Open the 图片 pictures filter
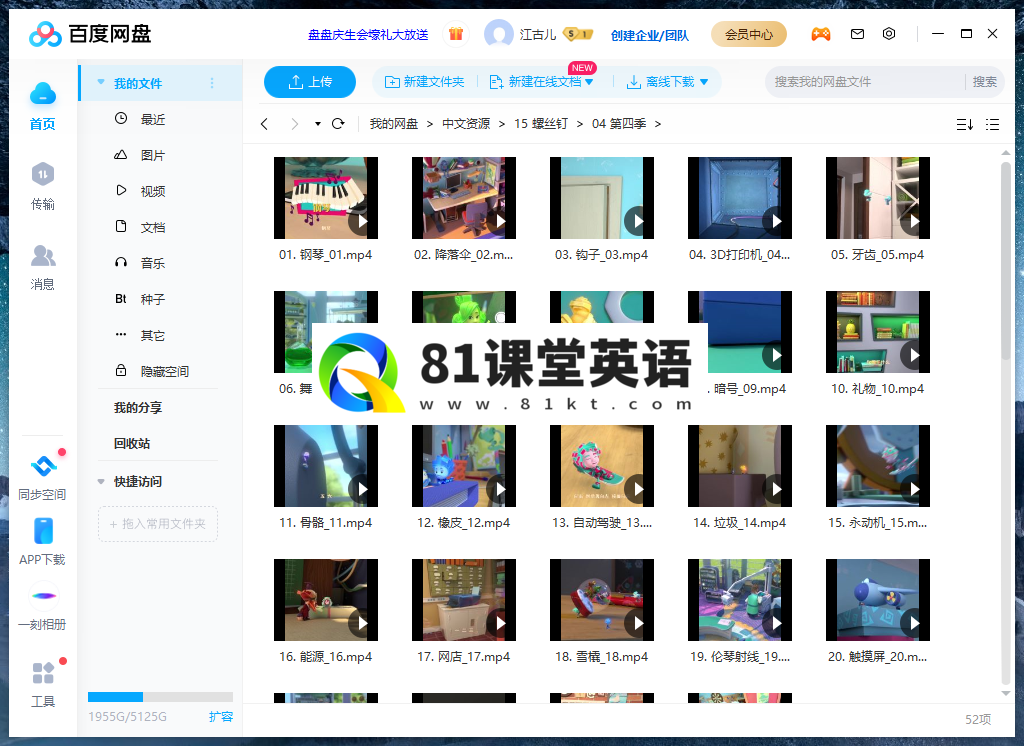The height and width of the screenshot is (746, 1024). 153,155
